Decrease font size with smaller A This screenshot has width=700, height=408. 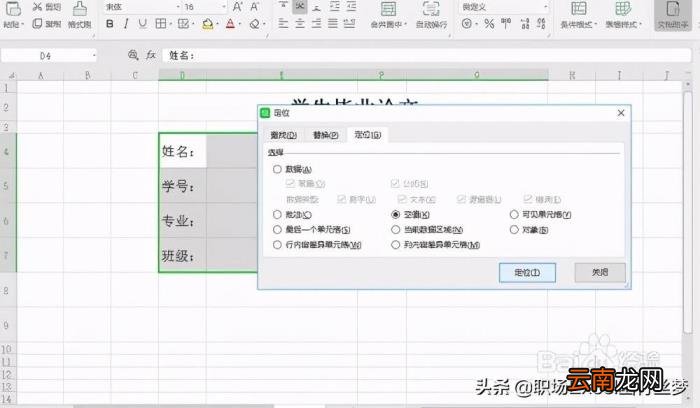[254, 7]
